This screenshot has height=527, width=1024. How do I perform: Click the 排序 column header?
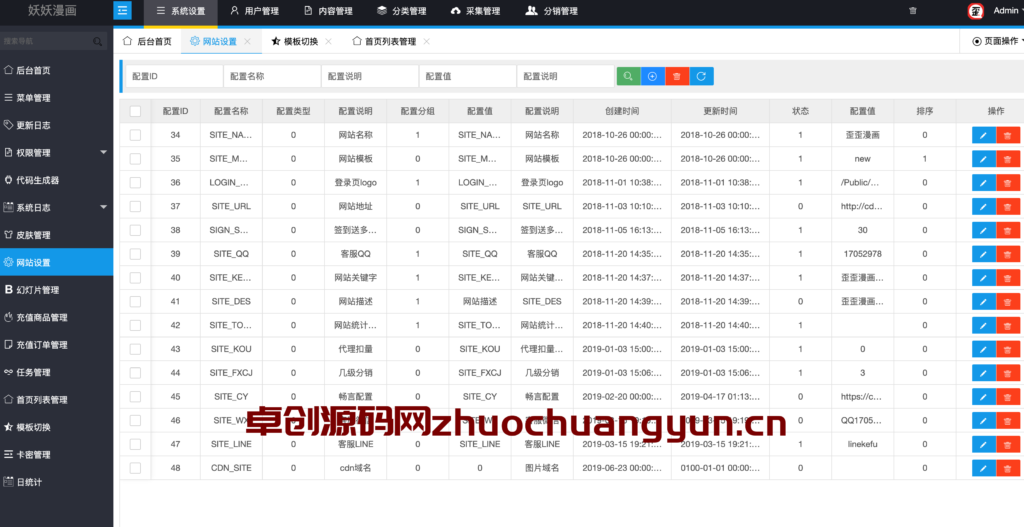(925, 112)
